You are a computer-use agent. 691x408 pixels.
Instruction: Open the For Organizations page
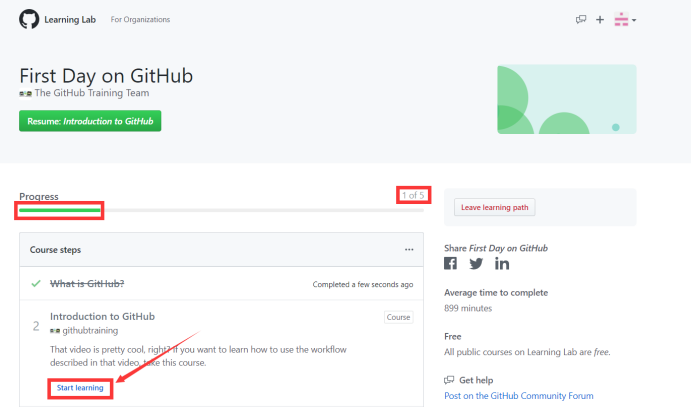140,19
